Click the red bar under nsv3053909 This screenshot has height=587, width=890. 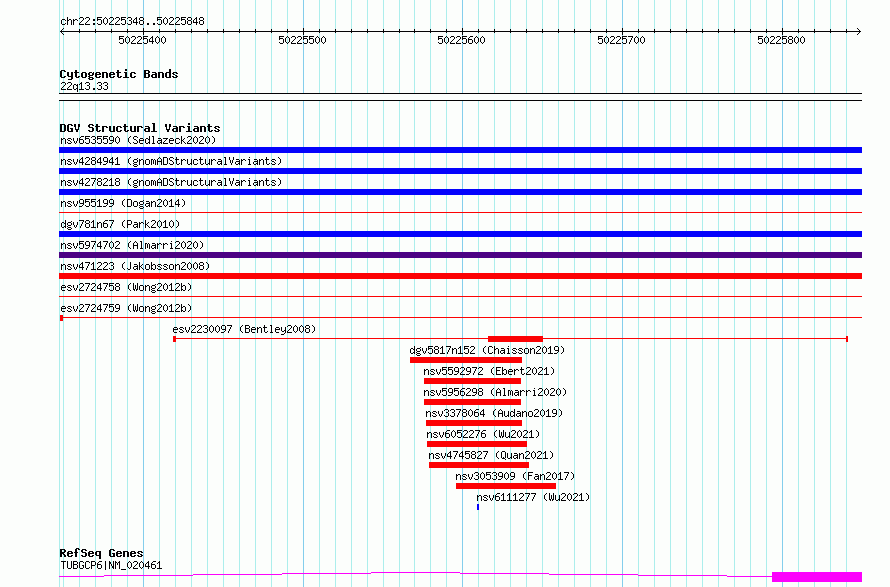506,486
